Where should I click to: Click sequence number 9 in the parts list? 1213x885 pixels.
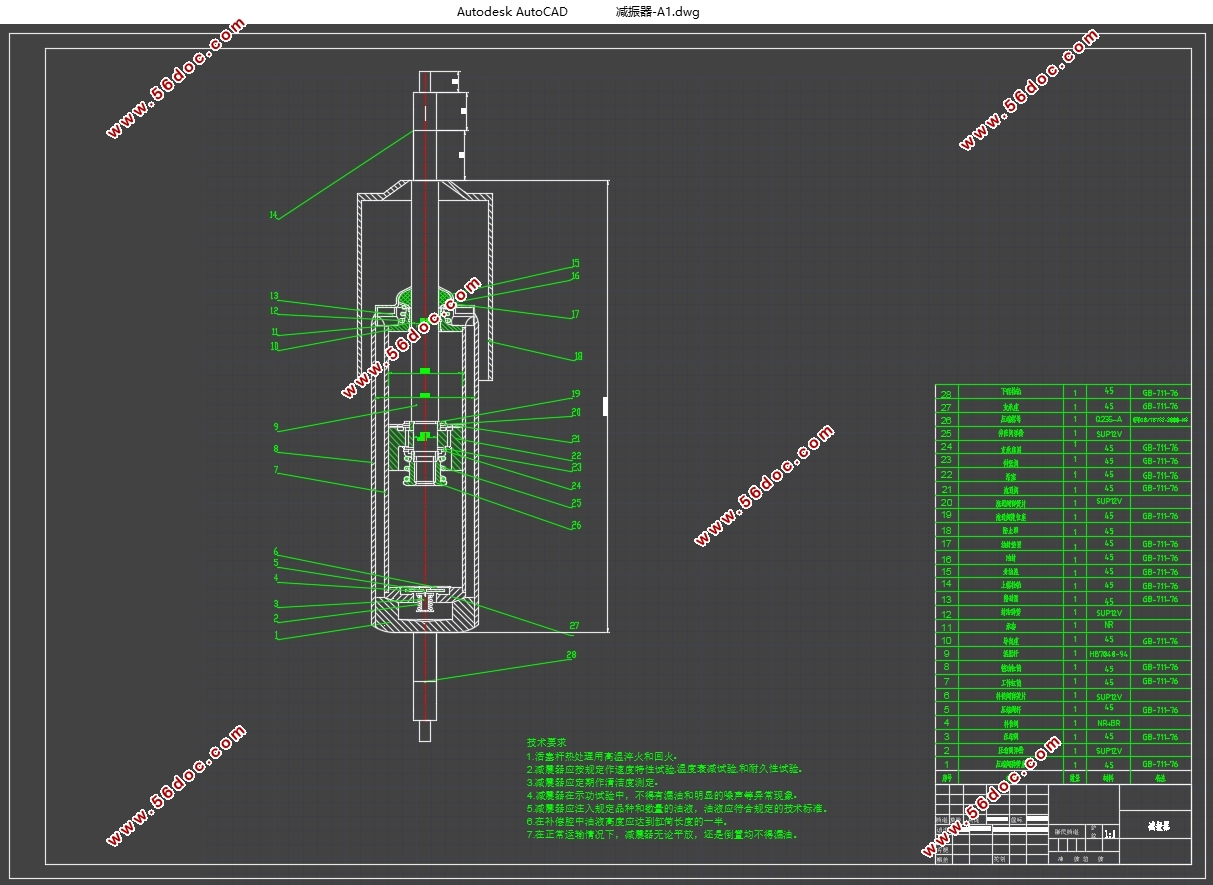[x=946, y=653]
